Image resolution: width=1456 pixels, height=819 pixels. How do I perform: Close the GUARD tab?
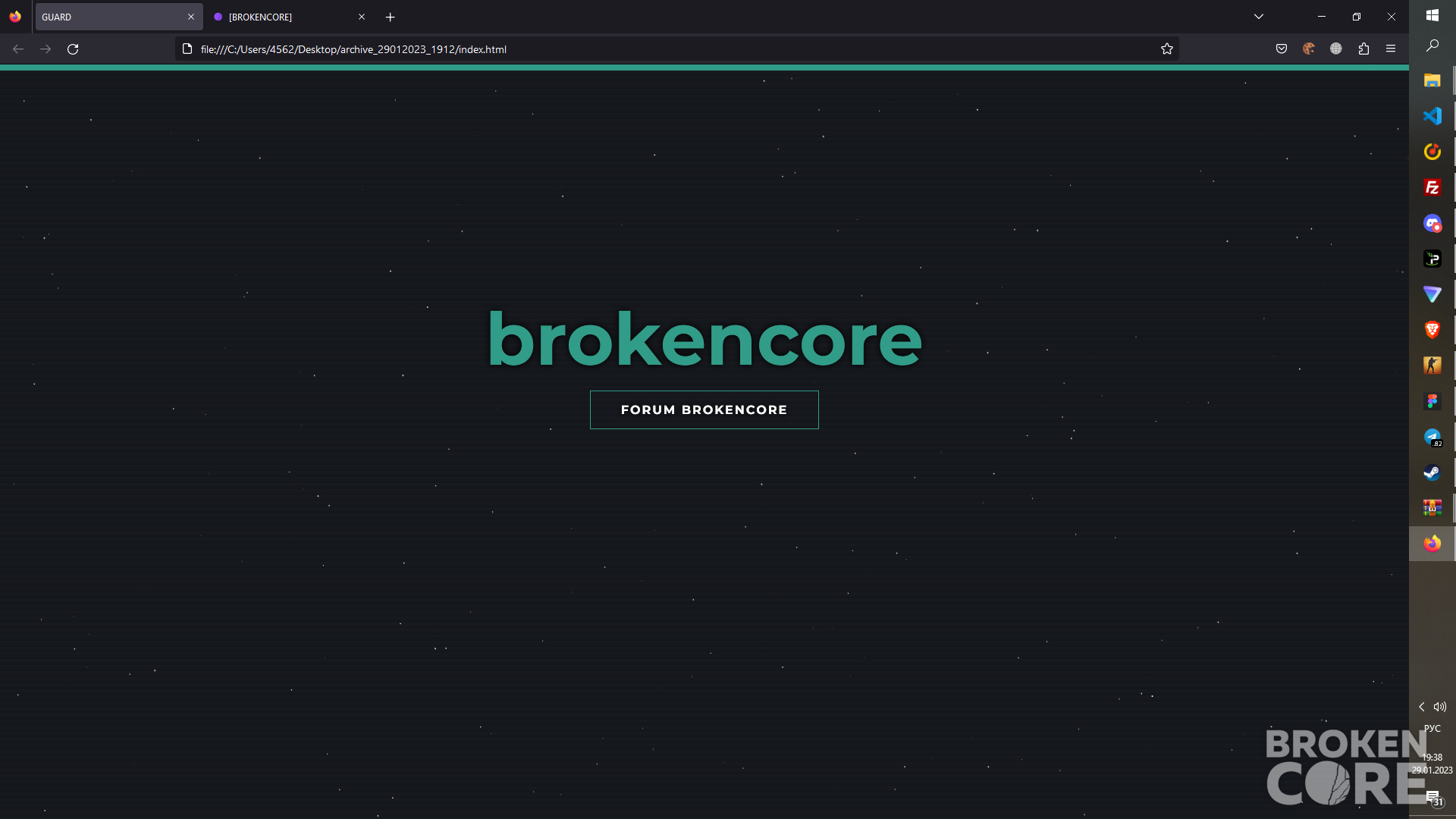click(x=191, y=17)
